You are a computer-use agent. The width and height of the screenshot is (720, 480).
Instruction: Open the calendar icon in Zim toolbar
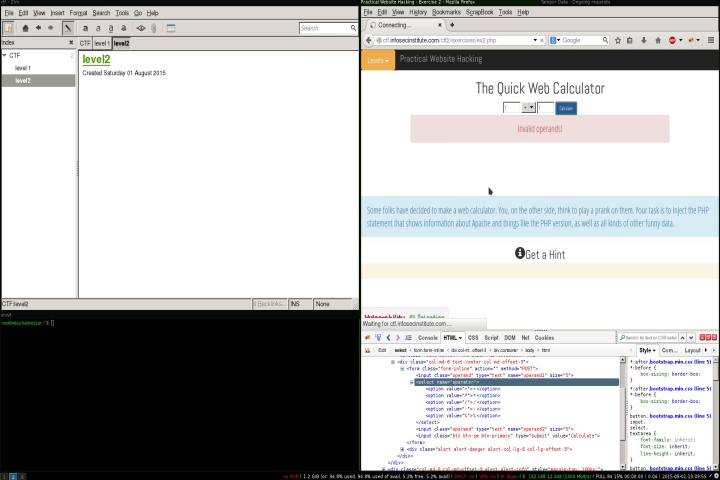171,28
